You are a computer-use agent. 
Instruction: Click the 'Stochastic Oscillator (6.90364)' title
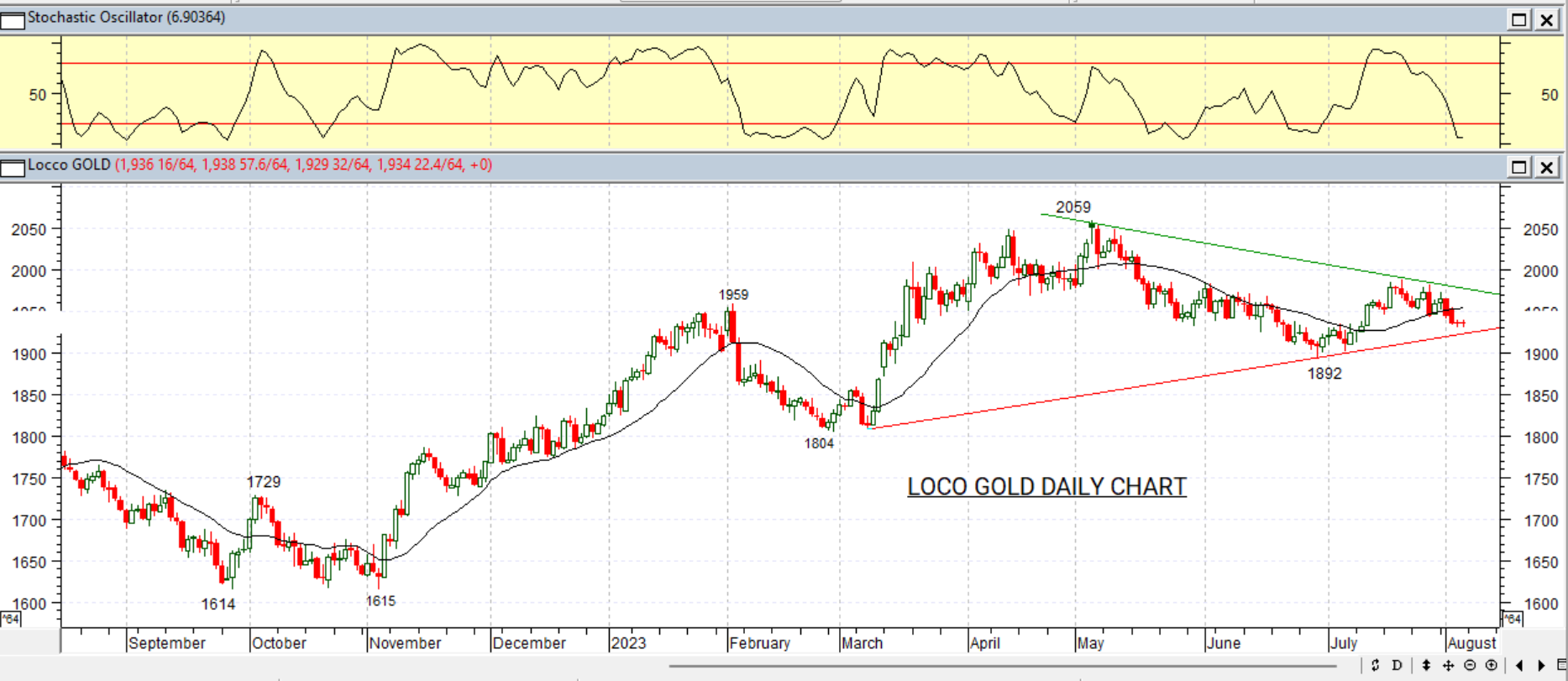coord(126,17)
